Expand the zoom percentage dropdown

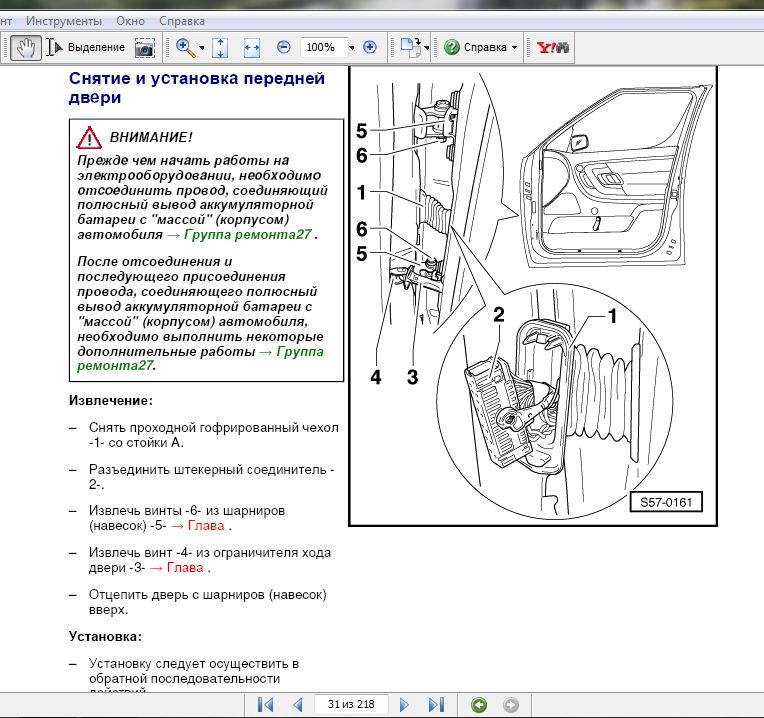[x=351, y=48]
